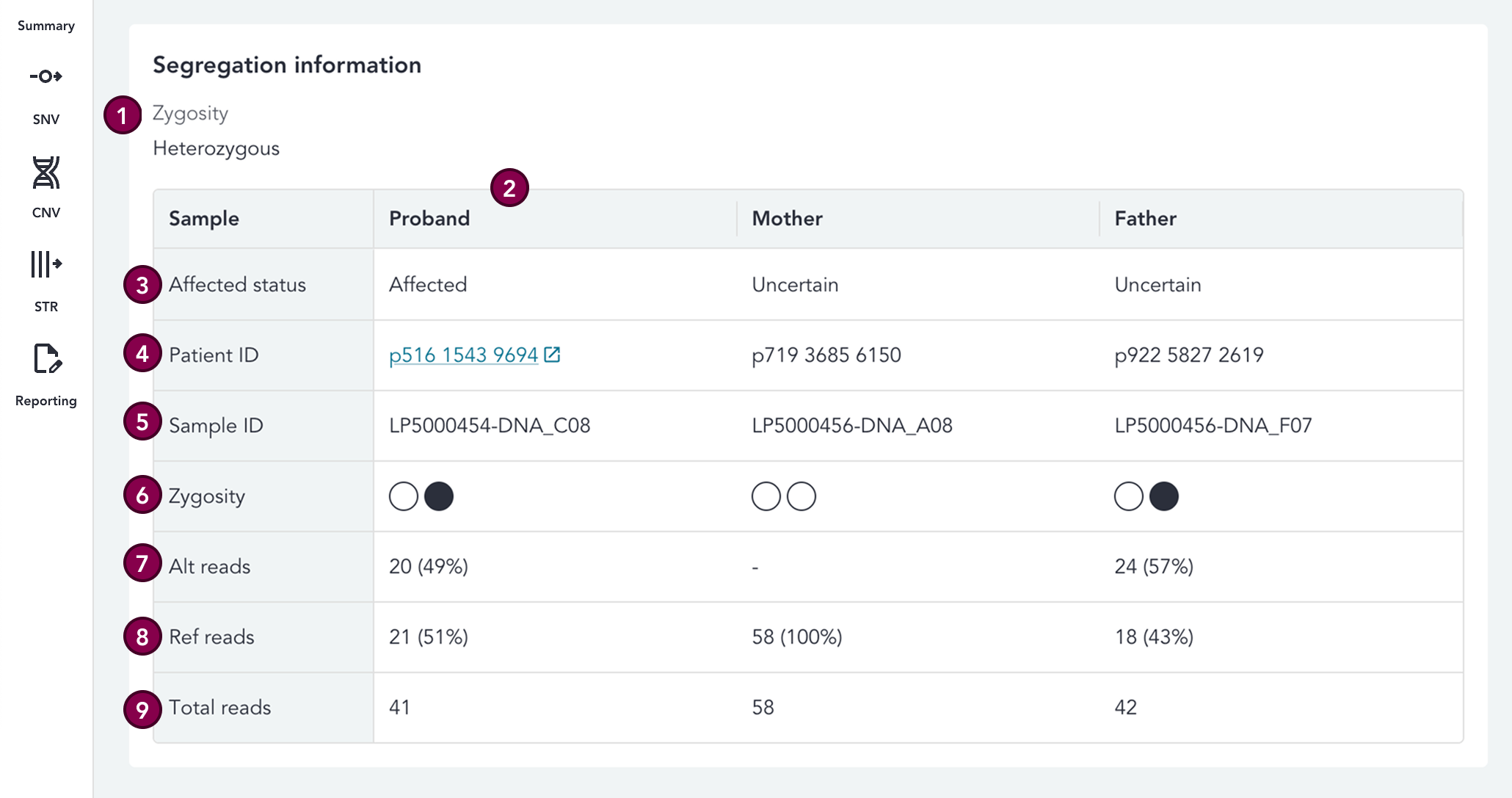This screenshot has width=1512, height=798.
Task: Open proband patient ID p516 1543 9694 link
Action: coord(463,355)
